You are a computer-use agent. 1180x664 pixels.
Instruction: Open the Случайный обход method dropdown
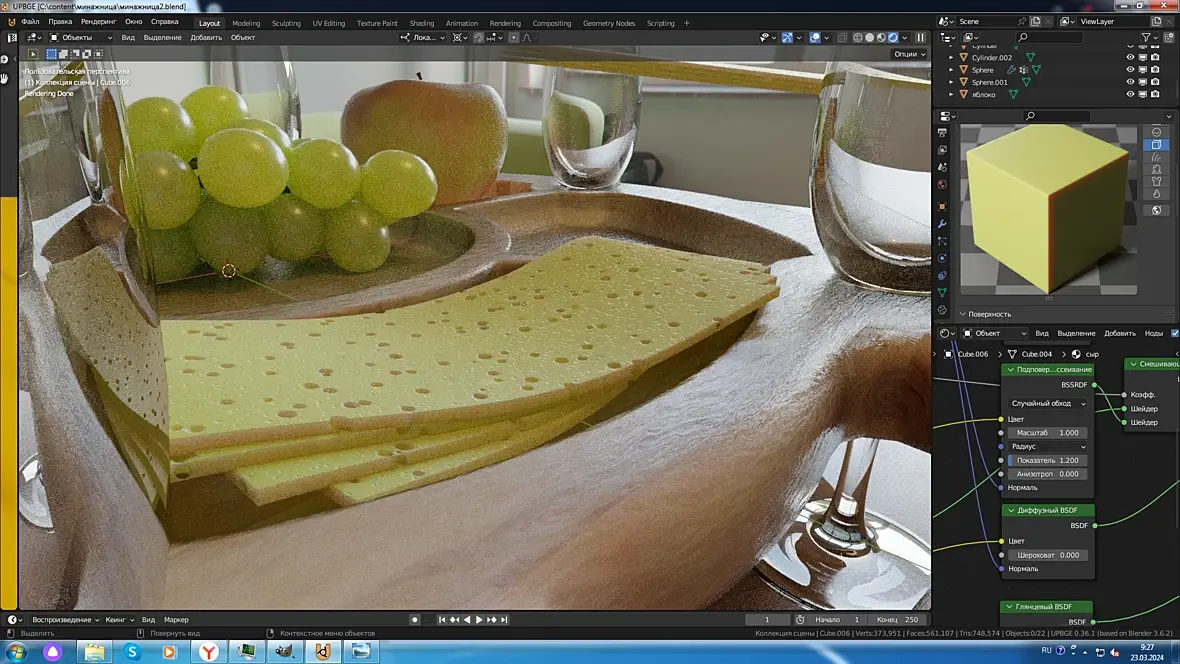1048,404
